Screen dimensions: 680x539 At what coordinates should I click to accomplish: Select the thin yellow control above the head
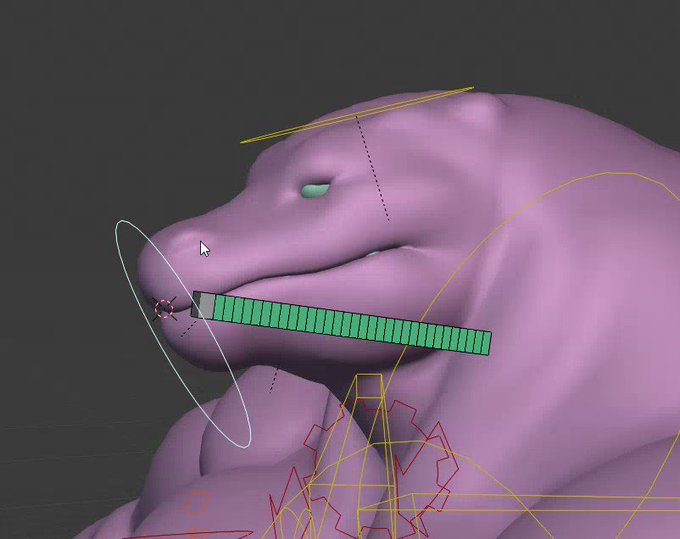click(x=356, y=115)
